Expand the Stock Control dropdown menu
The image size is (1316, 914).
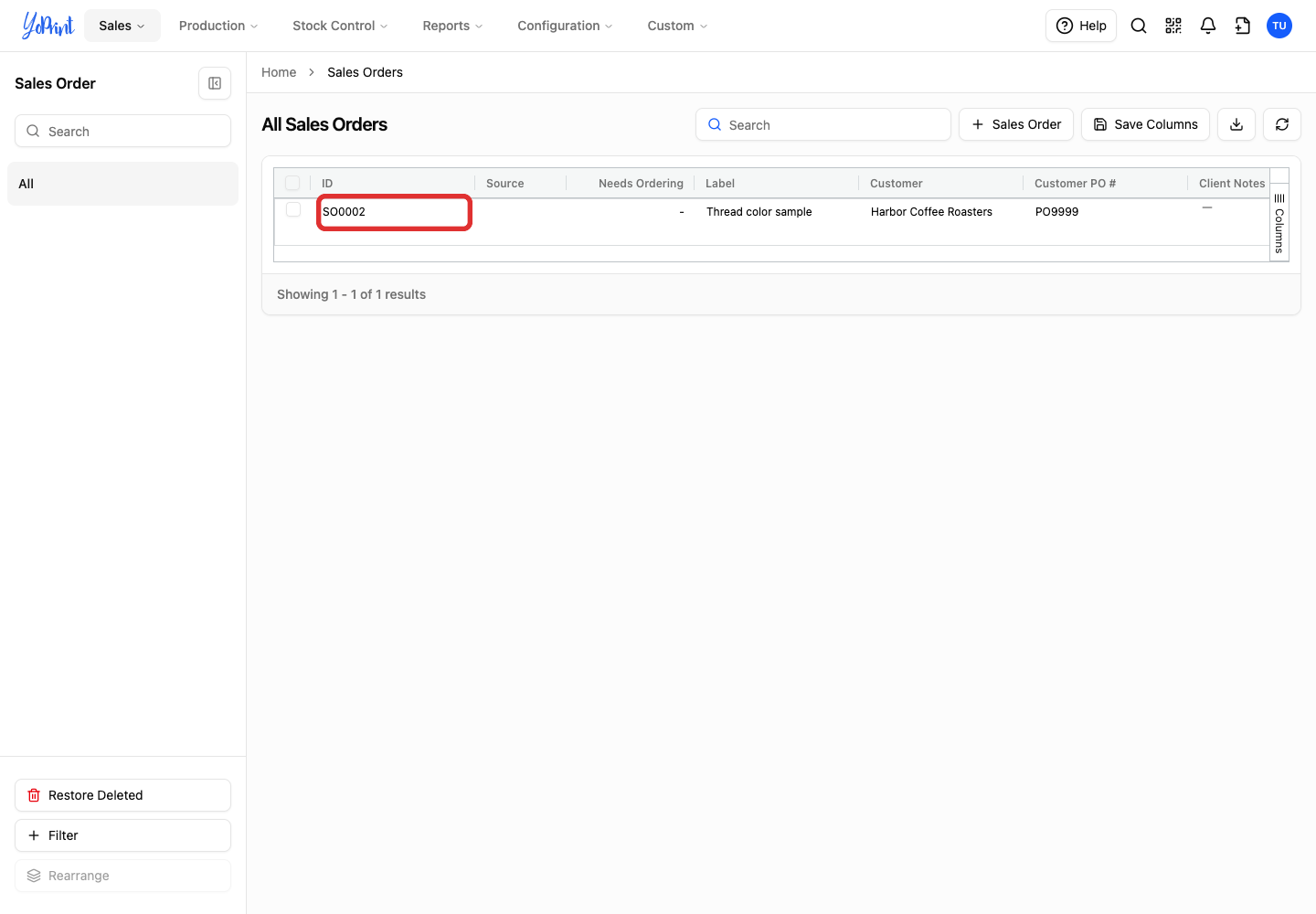click(x=340, y=26)
